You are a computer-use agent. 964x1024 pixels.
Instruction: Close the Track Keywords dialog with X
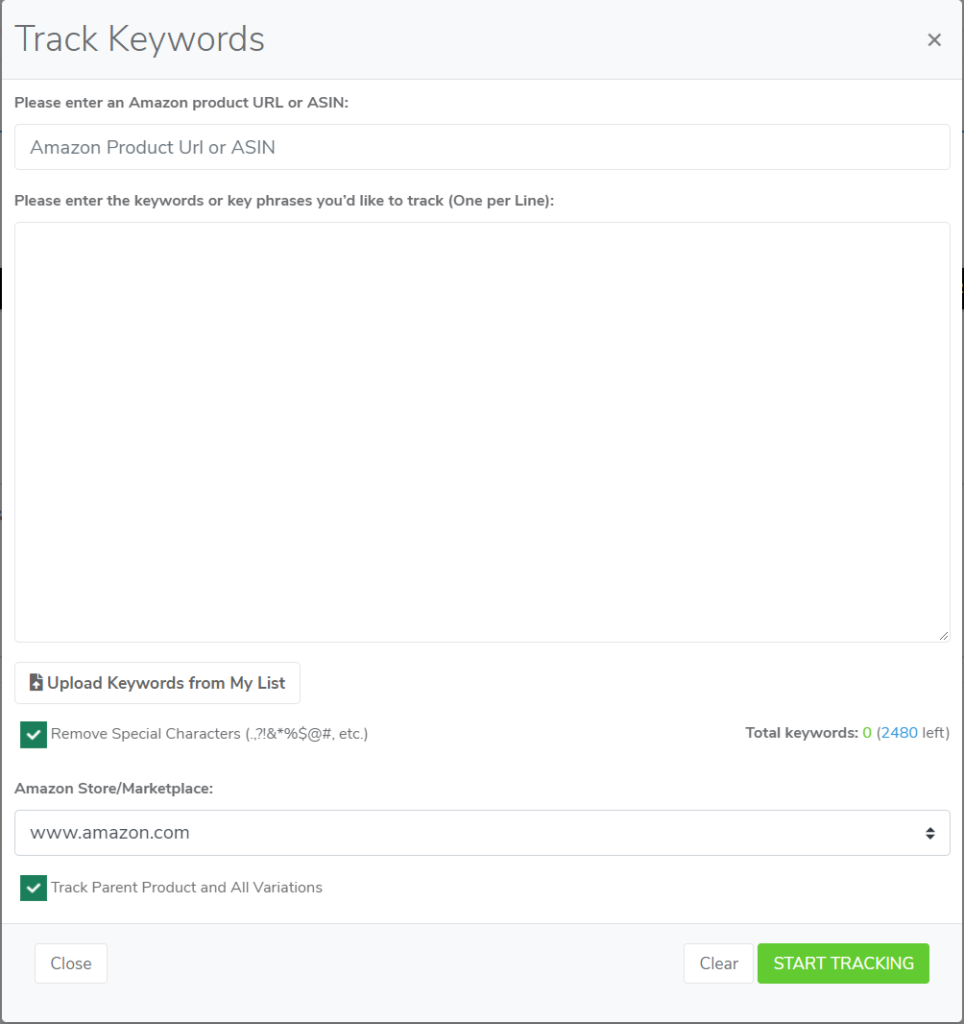pyautogui.click(x=934, y=40)
